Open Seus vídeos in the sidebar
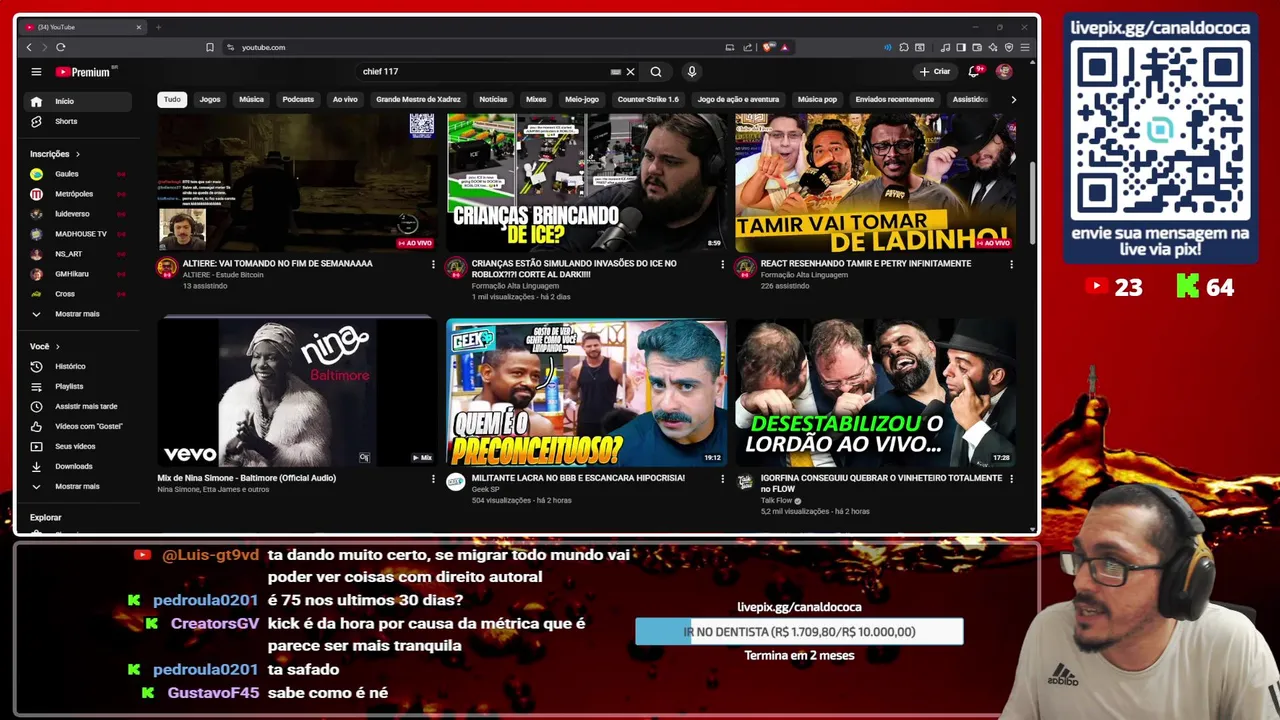 77,446
